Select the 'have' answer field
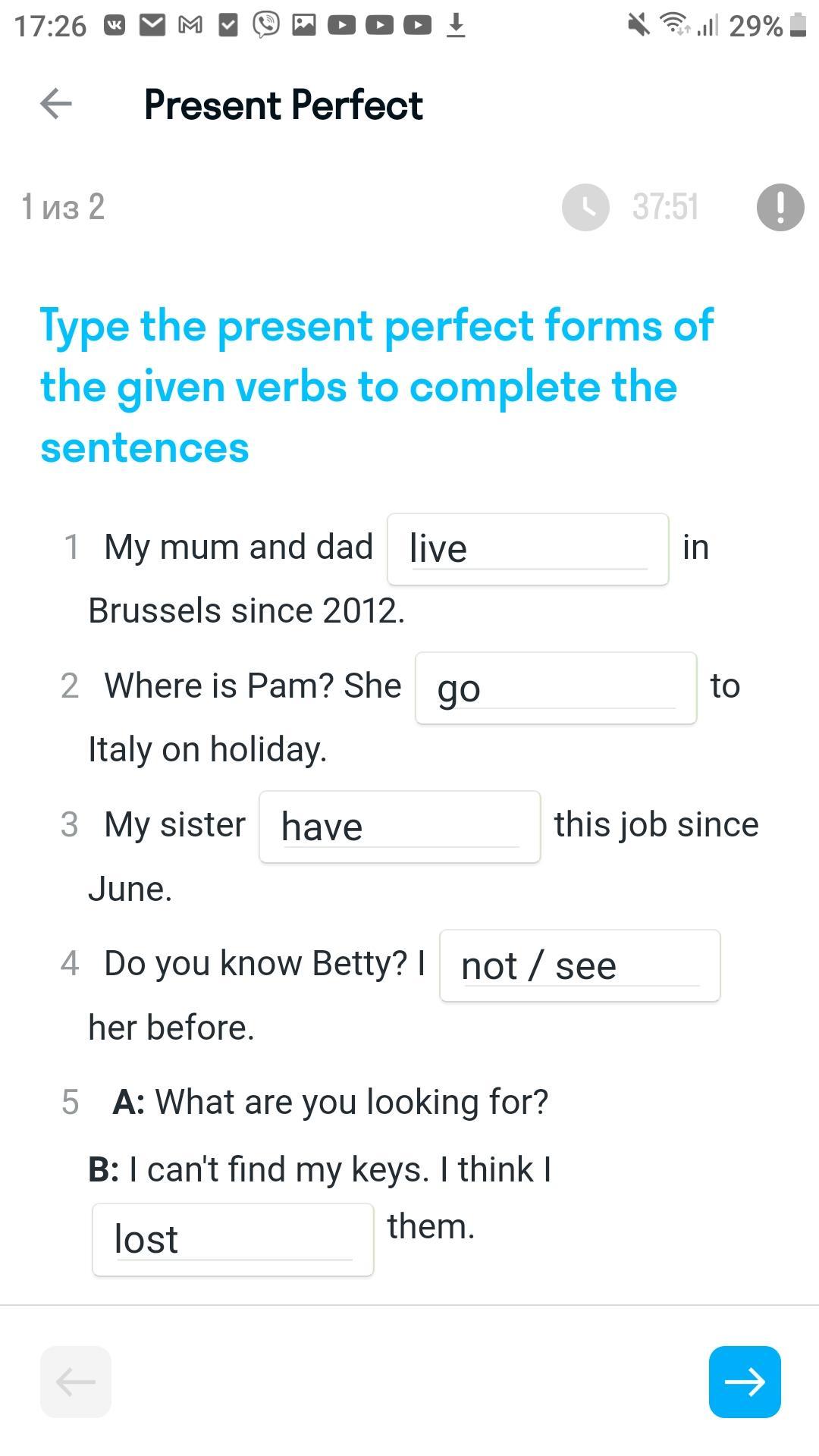This screenshot has width=819, height=1456. pos(400,827)
